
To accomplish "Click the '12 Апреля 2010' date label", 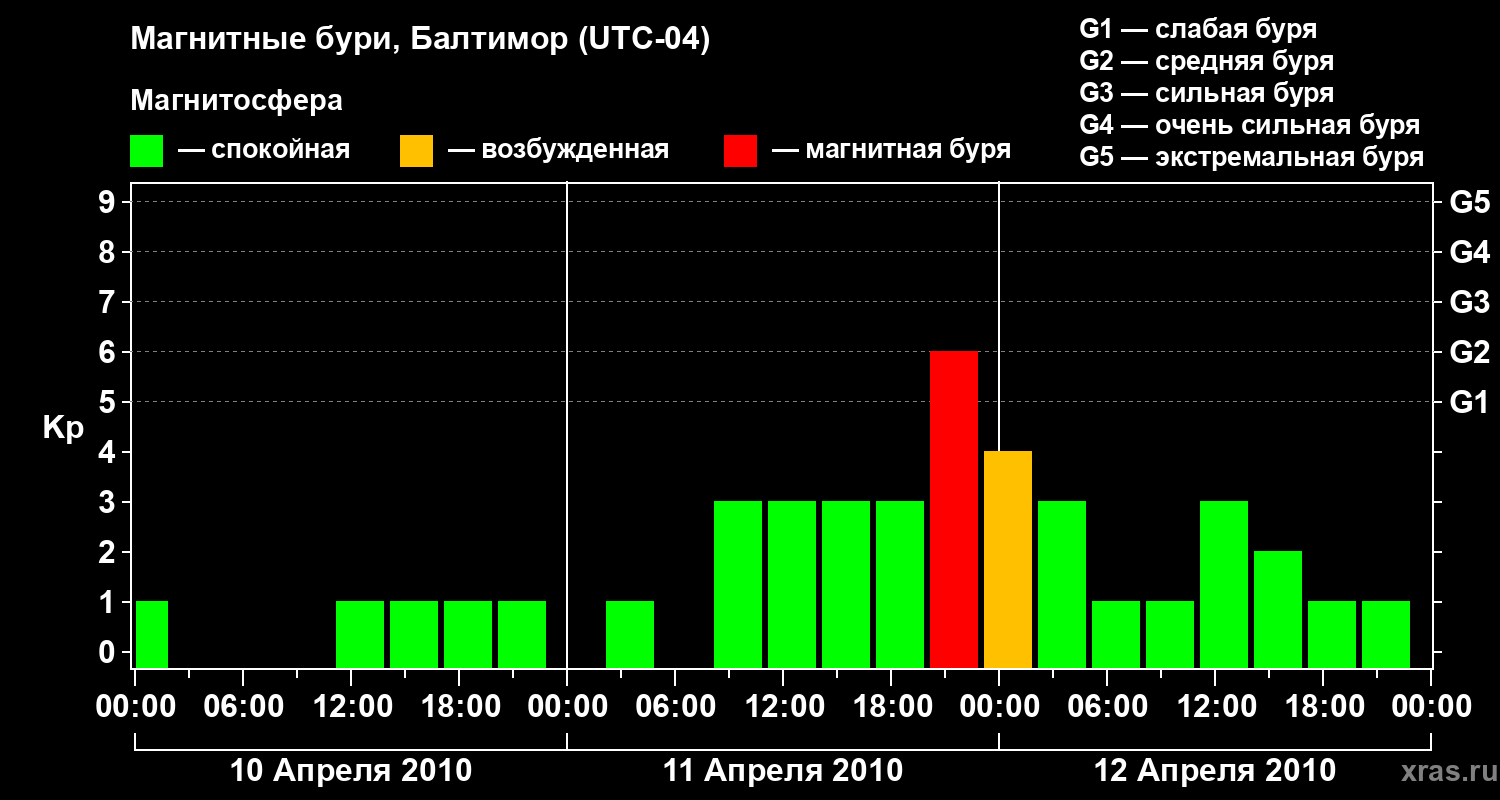I will pos(1215,771).
